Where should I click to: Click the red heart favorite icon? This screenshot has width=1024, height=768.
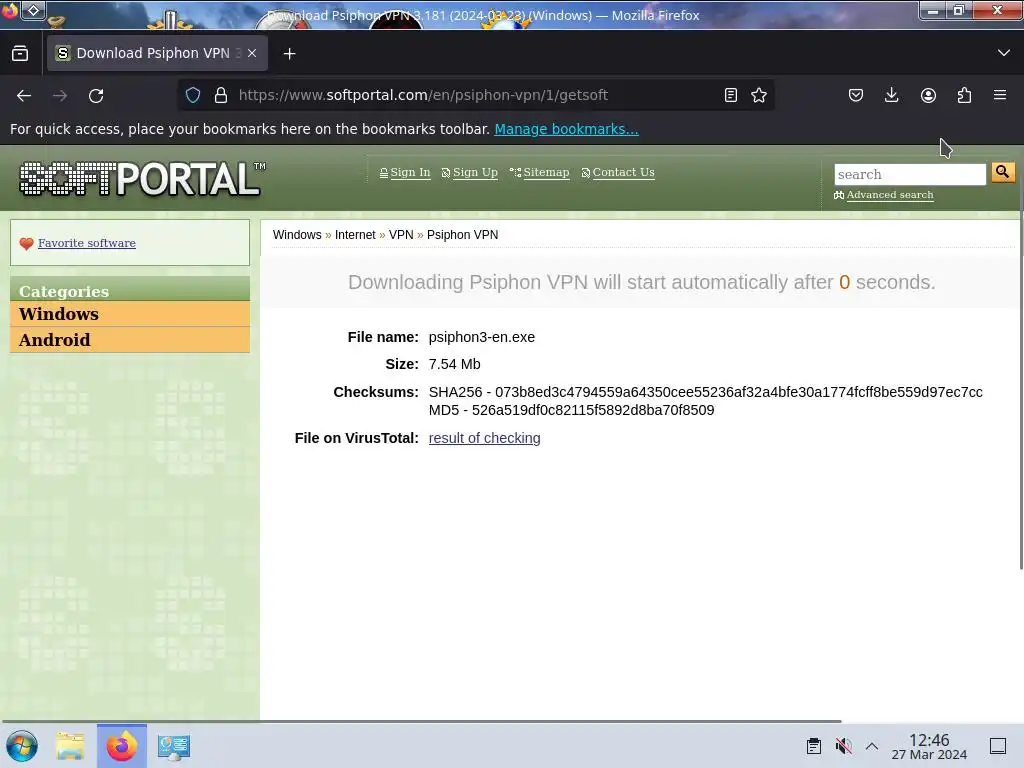click(x=26, y=244)
